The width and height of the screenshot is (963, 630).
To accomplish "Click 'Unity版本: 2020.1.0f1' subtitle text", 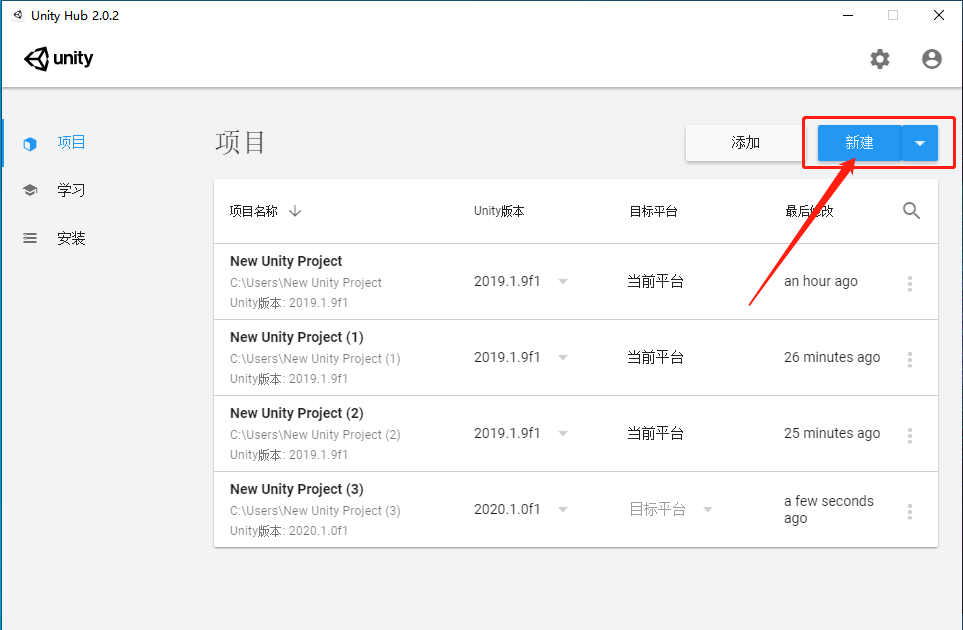I will coord(289,531).
